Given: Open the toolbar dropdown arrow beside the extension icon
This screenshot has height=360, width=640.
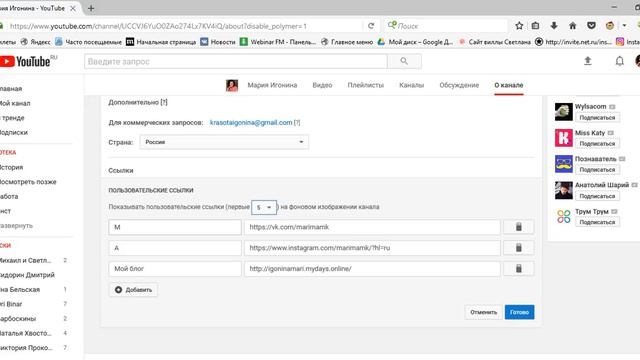Looking at the screenshot, I should 624,26.
